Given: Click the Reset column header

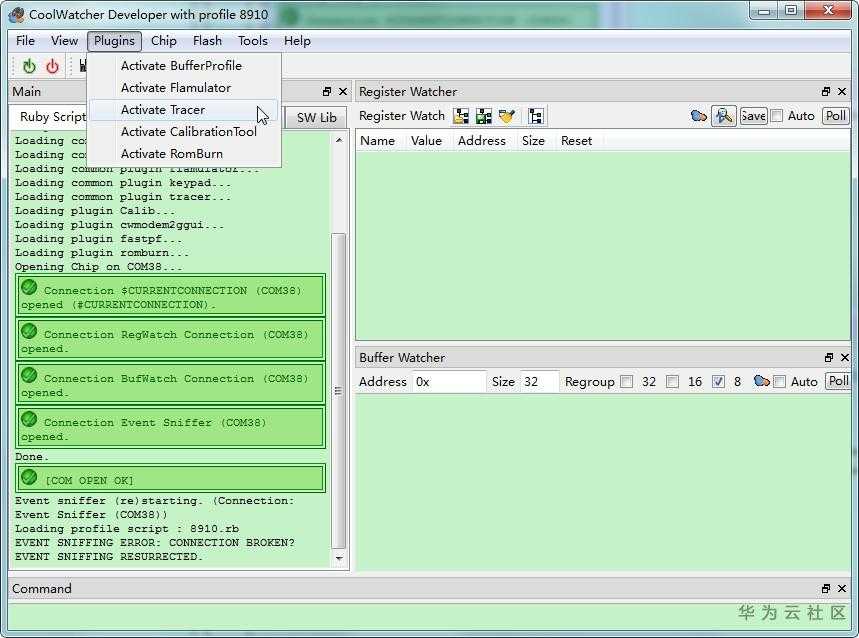Looking at the screenshot, I should point(576,141).
